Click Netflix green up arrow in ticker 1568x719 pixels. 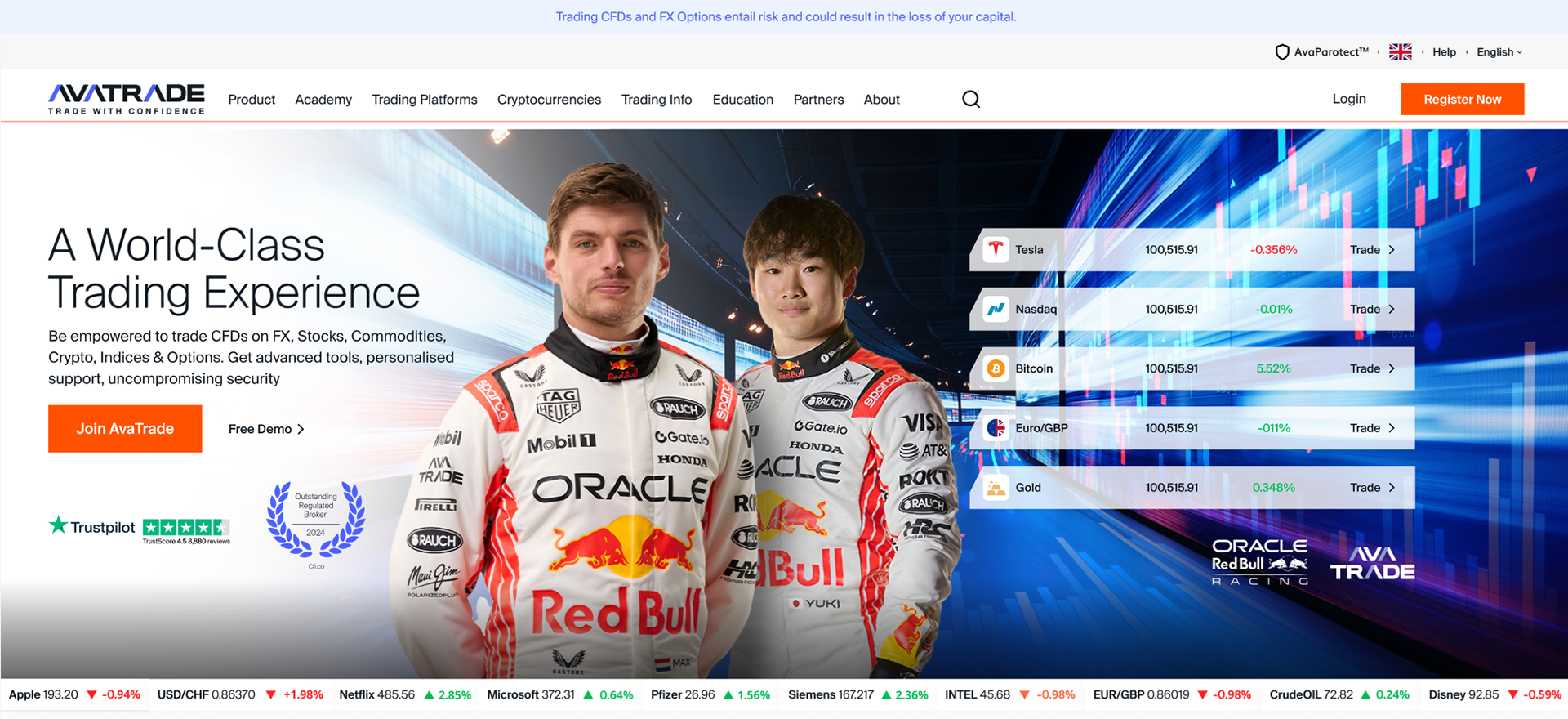pyautogui.click(x=429, y=694)
